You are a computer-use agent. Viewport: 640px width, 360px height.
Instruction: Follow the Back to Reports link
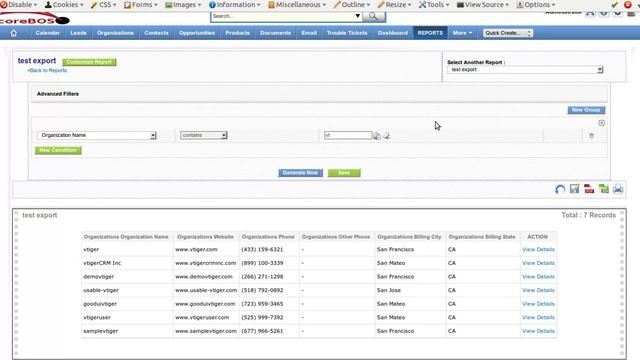(x=47, y=71)
